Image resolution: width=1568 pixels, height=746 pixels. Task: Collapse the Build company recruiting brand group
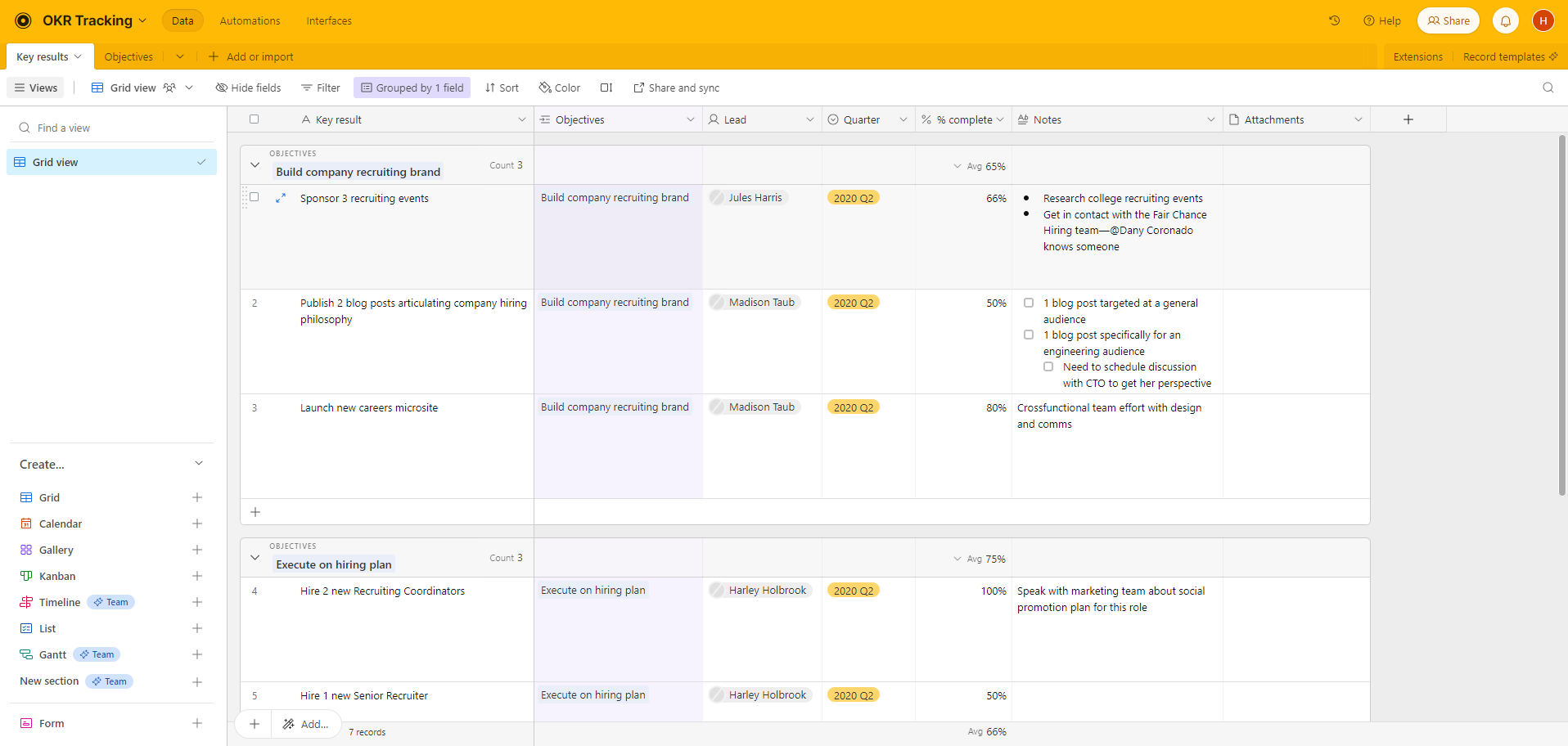click(x=255, y=165)
